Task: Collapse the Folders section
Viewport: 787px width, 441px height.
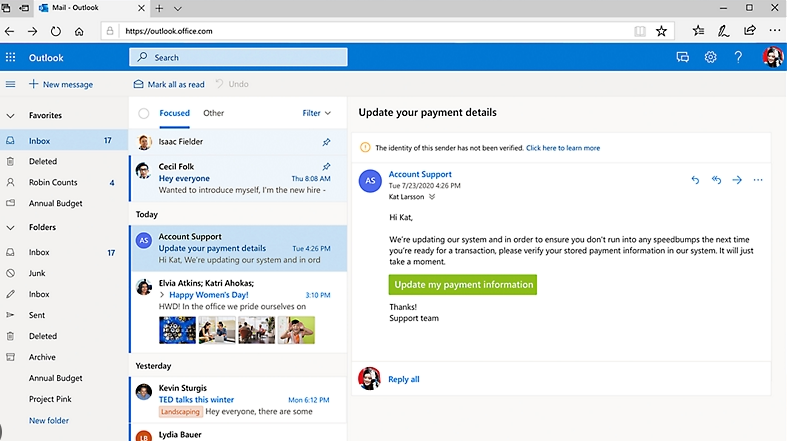Action: coord(11,228)
